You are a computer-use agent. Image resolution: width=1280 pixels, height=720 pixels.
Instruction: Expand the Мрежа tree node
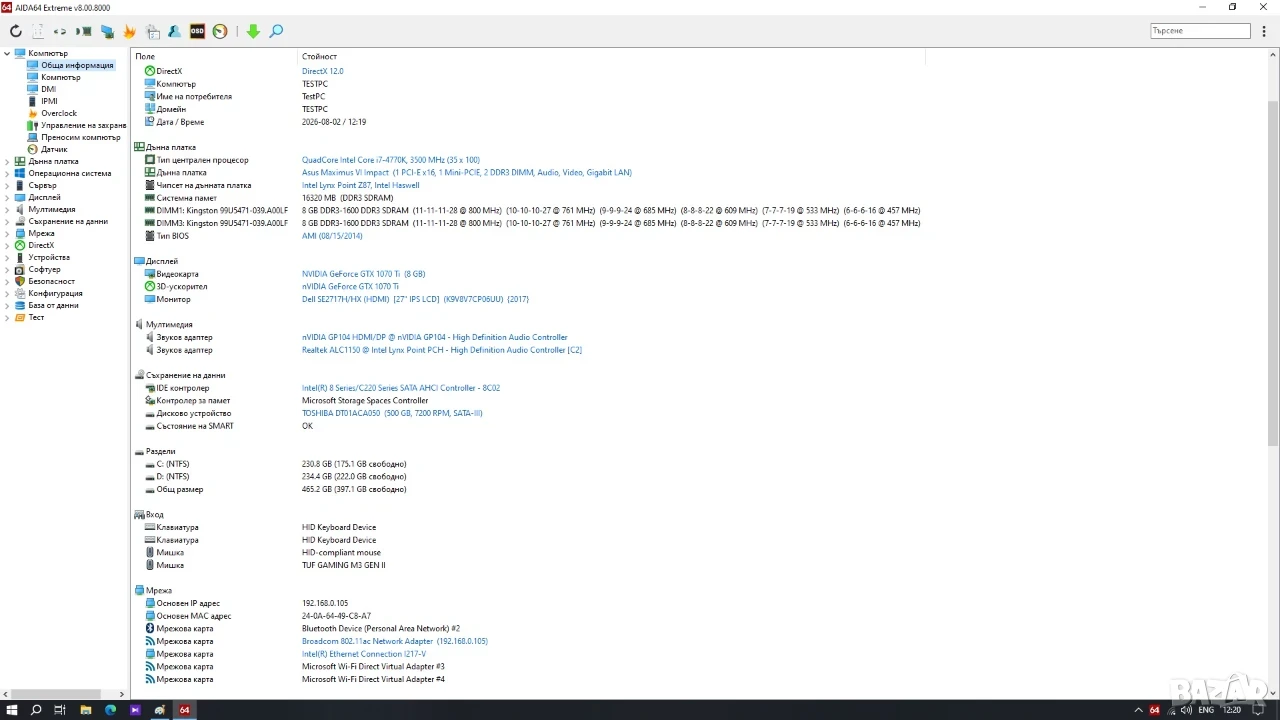click(x=7, y=233)
